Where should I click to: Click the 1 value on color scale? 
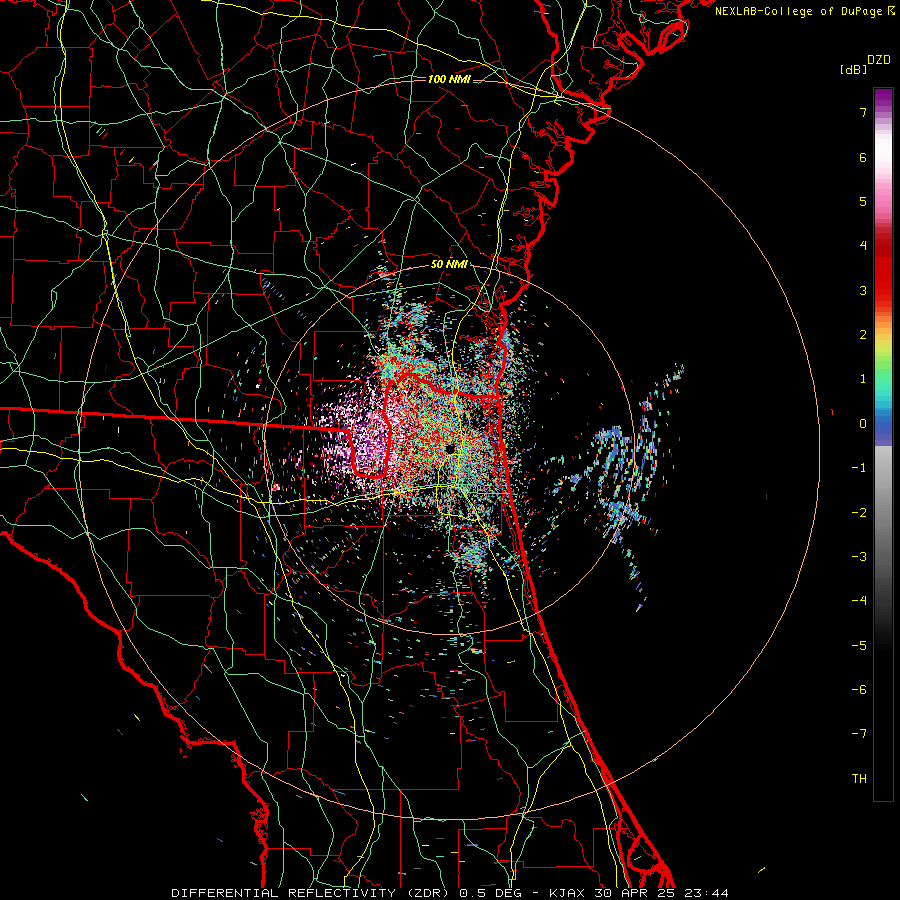tap(863, 379)
